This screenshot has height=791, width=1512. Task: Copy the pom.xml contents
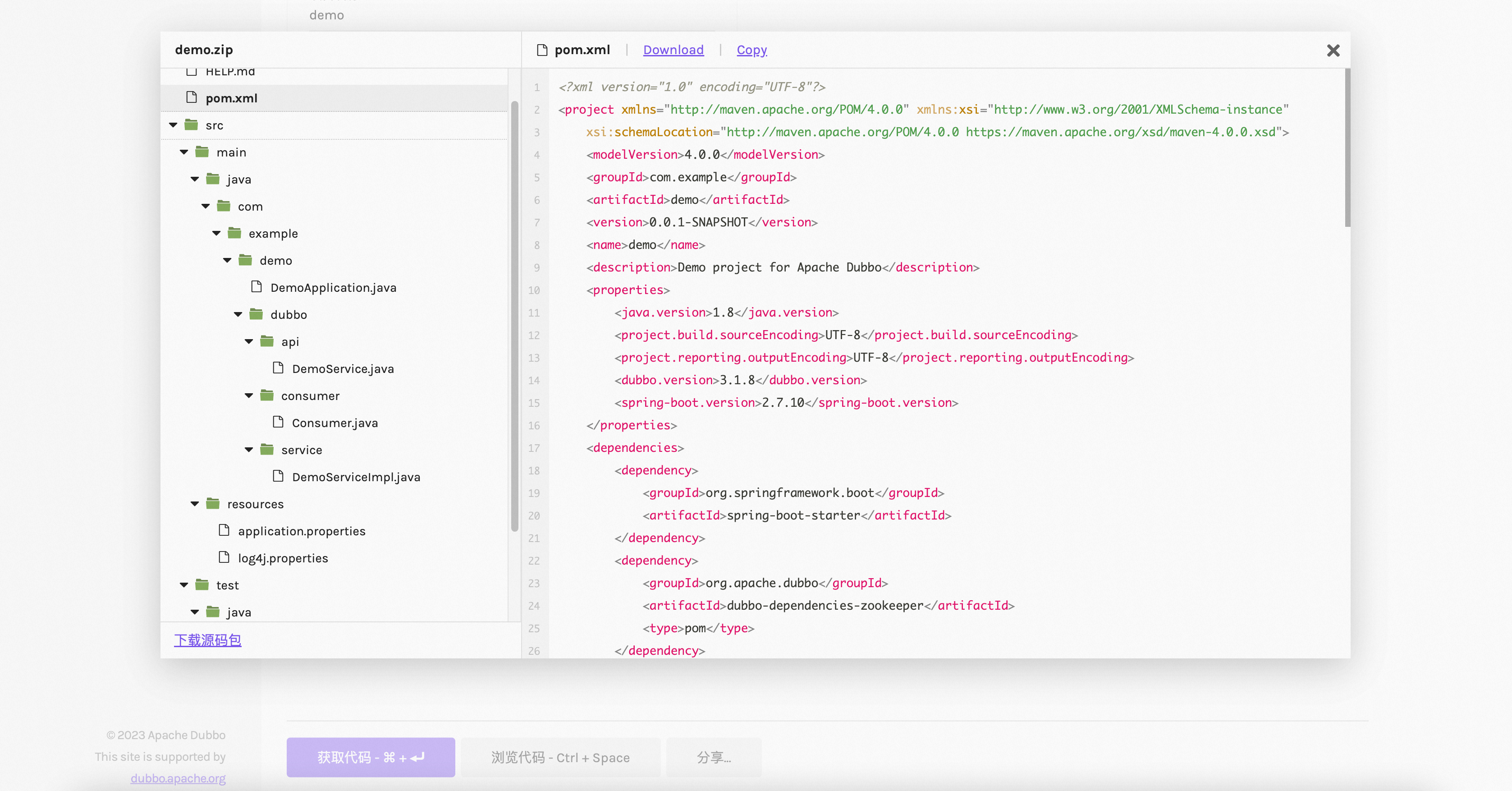tap(751, 50)
